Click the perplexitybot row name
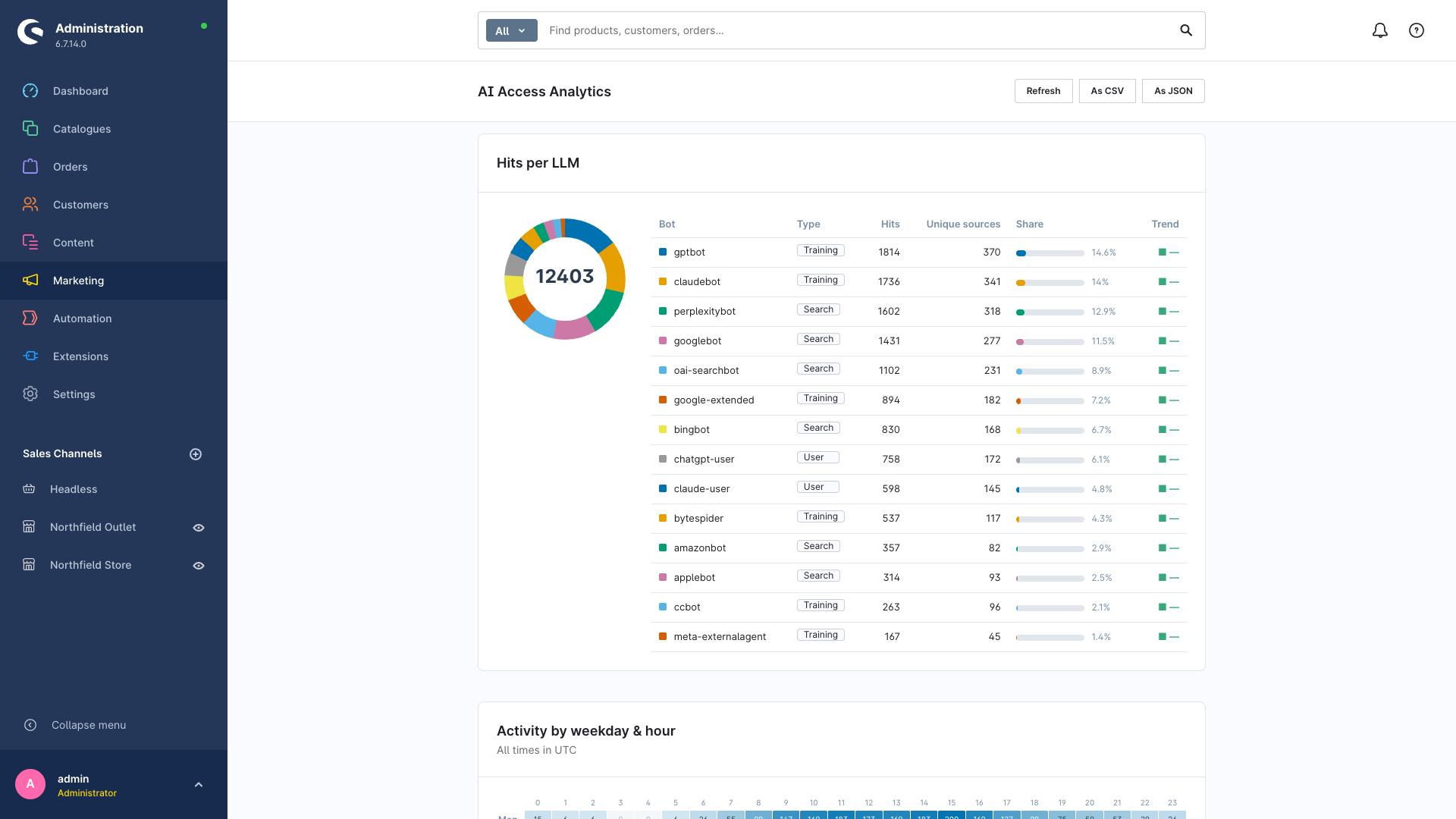This screenshot has height=819, width=1456. tap(704, 312)
